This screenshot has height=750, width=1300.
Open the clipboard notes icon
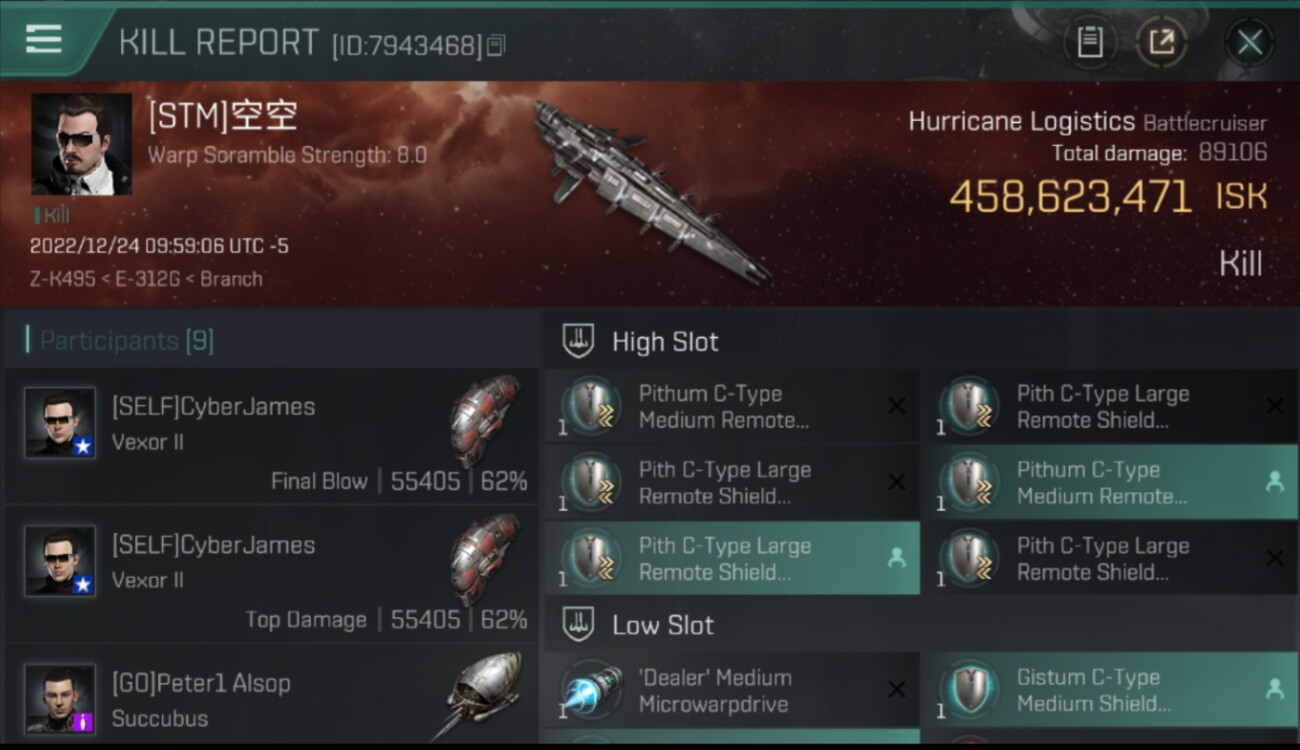(x=1089, y=43)
